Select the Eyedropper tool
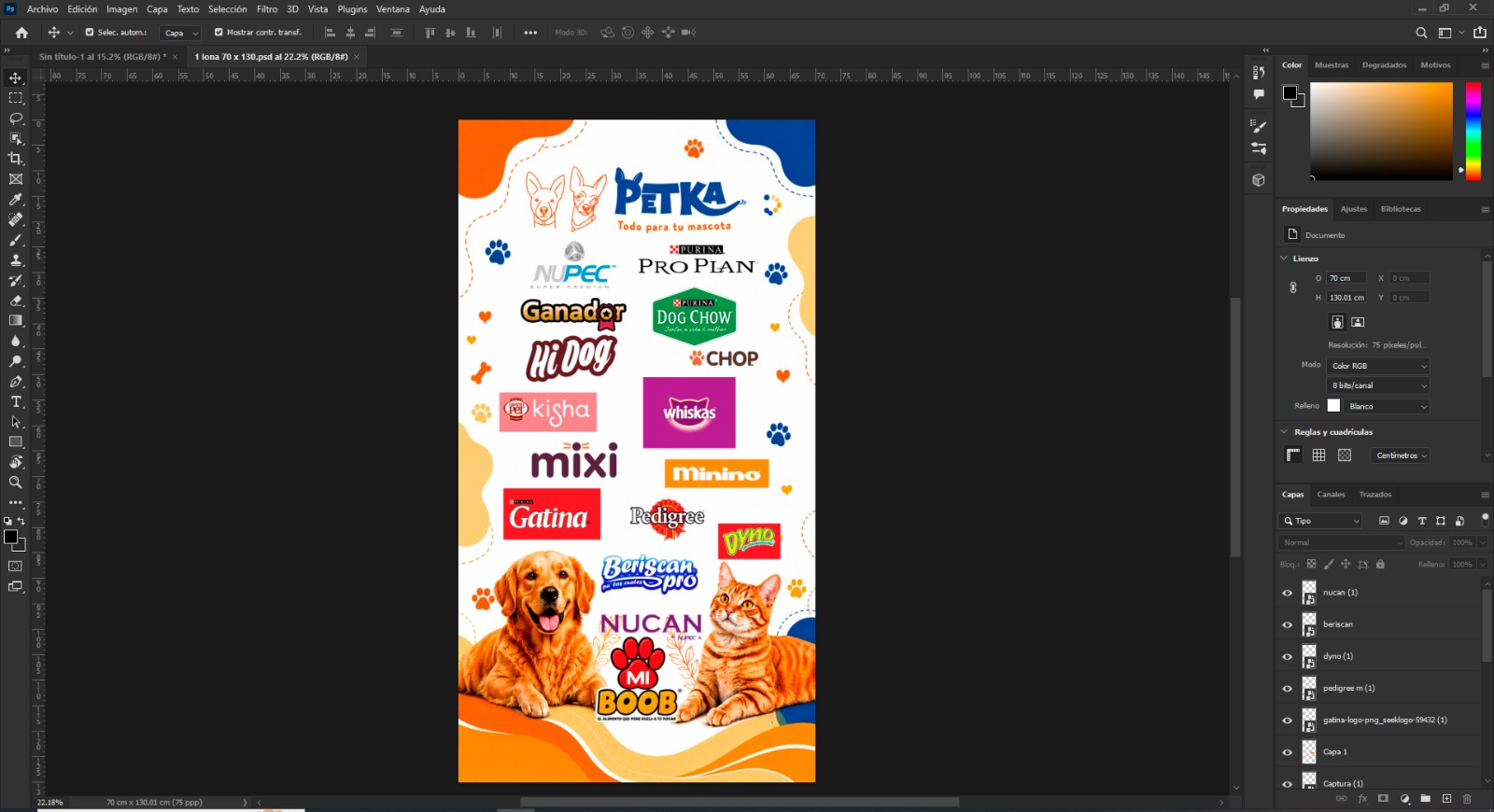The image size is (1494, 812). (x=16, y=200)
